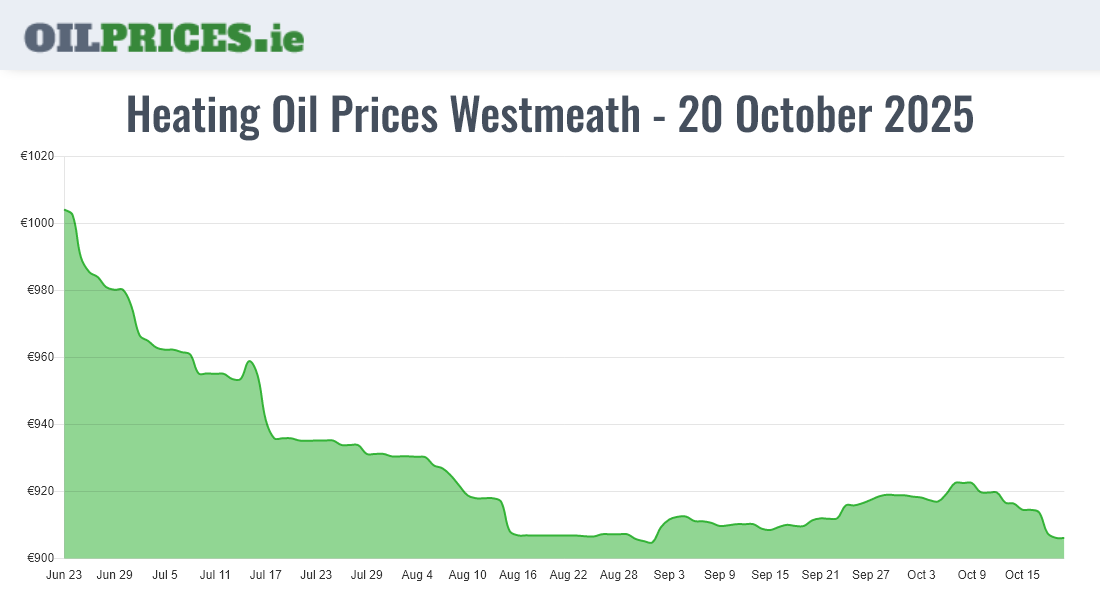Image resolution: width=1100 pixels, height=600 pixels.
Task: Select the Jul 29 axis date
Action: pyautogui.click(x=366, y=575)
